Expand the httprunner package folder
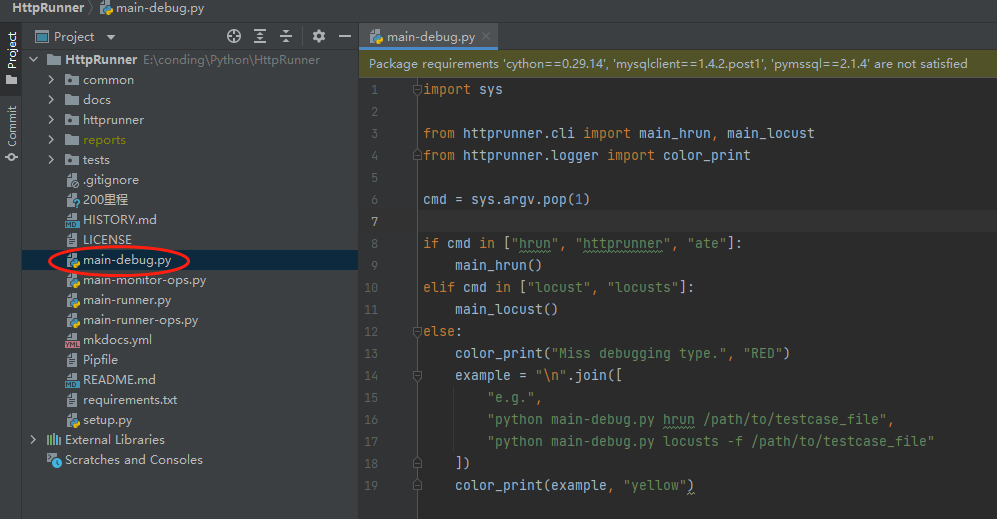The height and width of the screenshot is (519, 997). pos(52,120)
